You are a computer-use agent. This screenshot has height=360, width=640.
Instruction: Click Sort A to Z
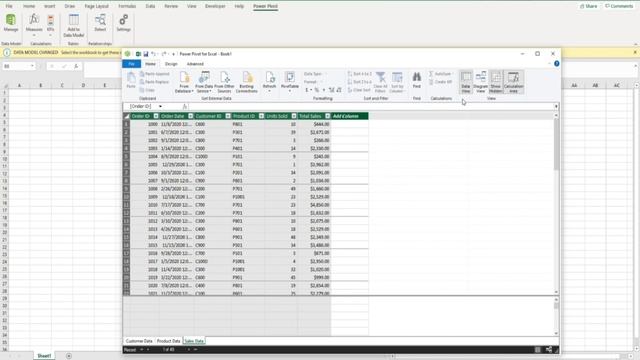[360, 74]
